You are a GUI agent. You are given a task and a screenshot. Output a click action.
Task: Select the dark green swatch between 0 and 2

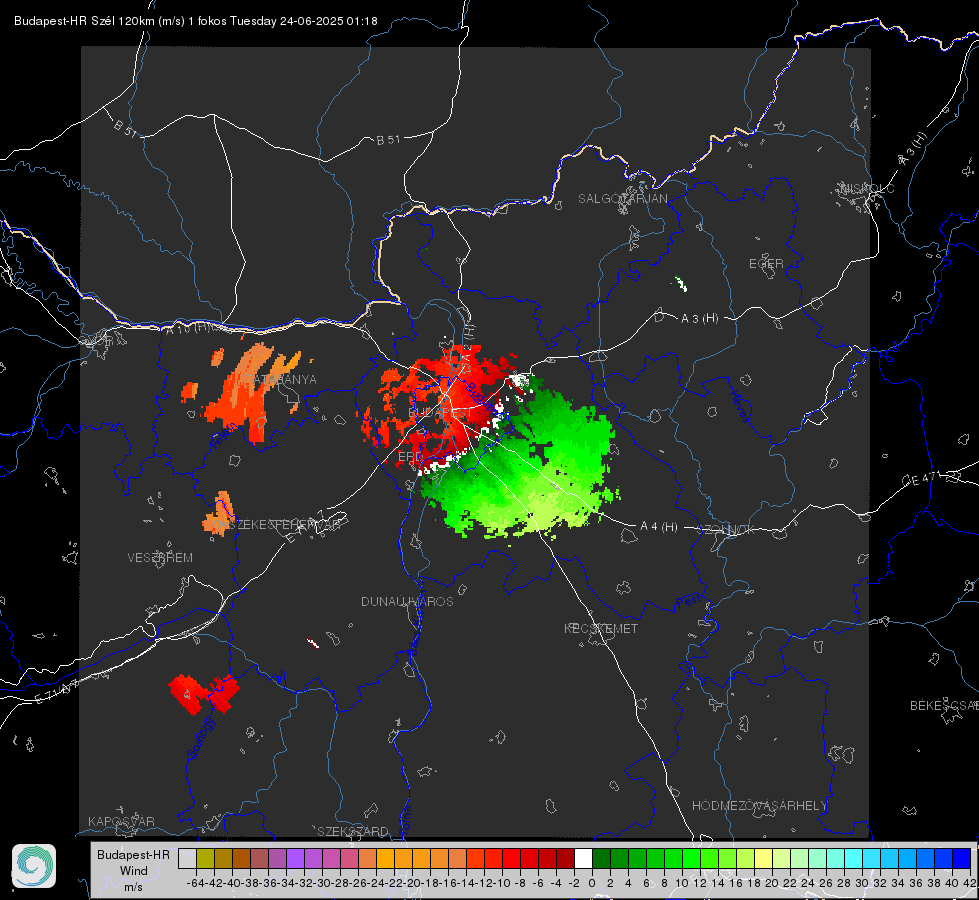(x=601, y=859)
